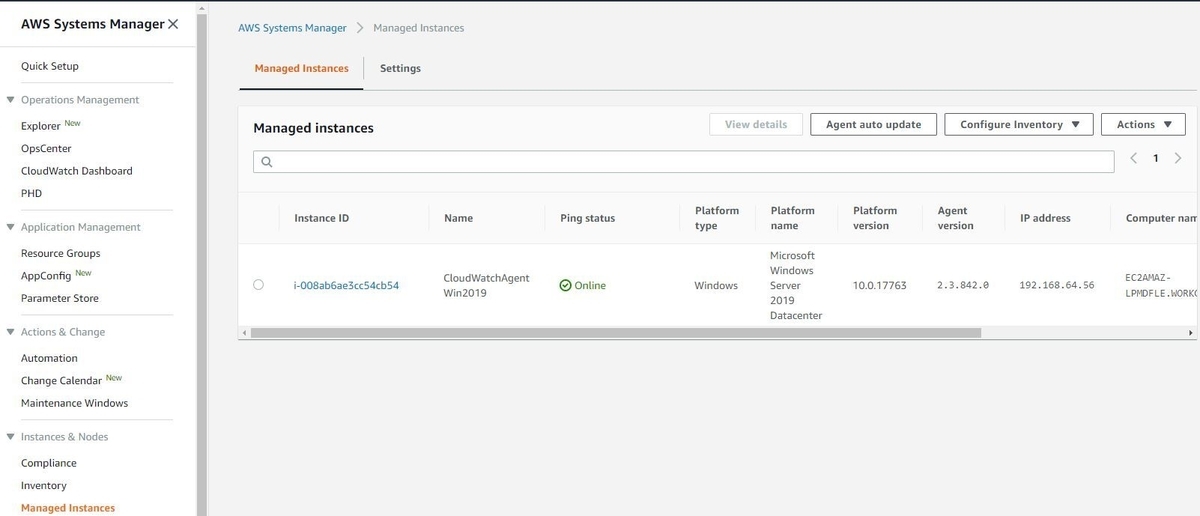Screen dimensions: 1200x516
Task: Click green Online status check icon
Action: click(565, 285)
